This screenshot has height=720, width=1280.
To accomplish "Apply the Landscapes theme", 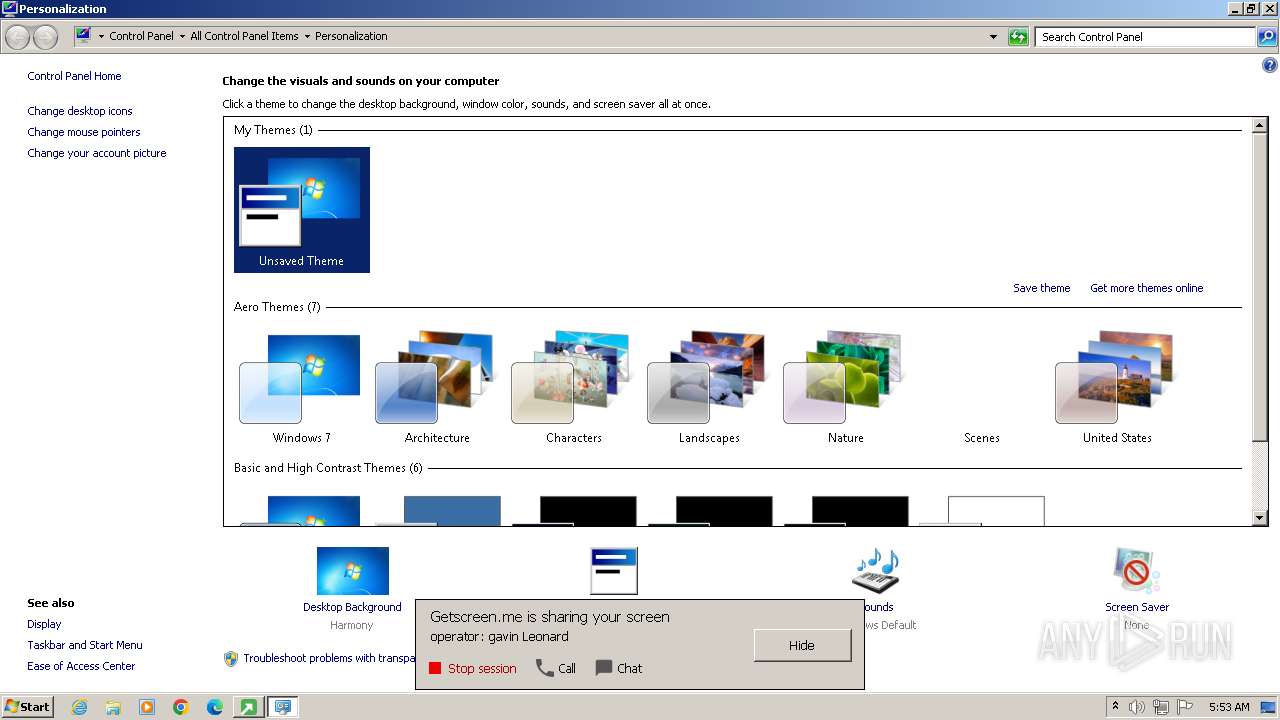I will tap(709, 388).
